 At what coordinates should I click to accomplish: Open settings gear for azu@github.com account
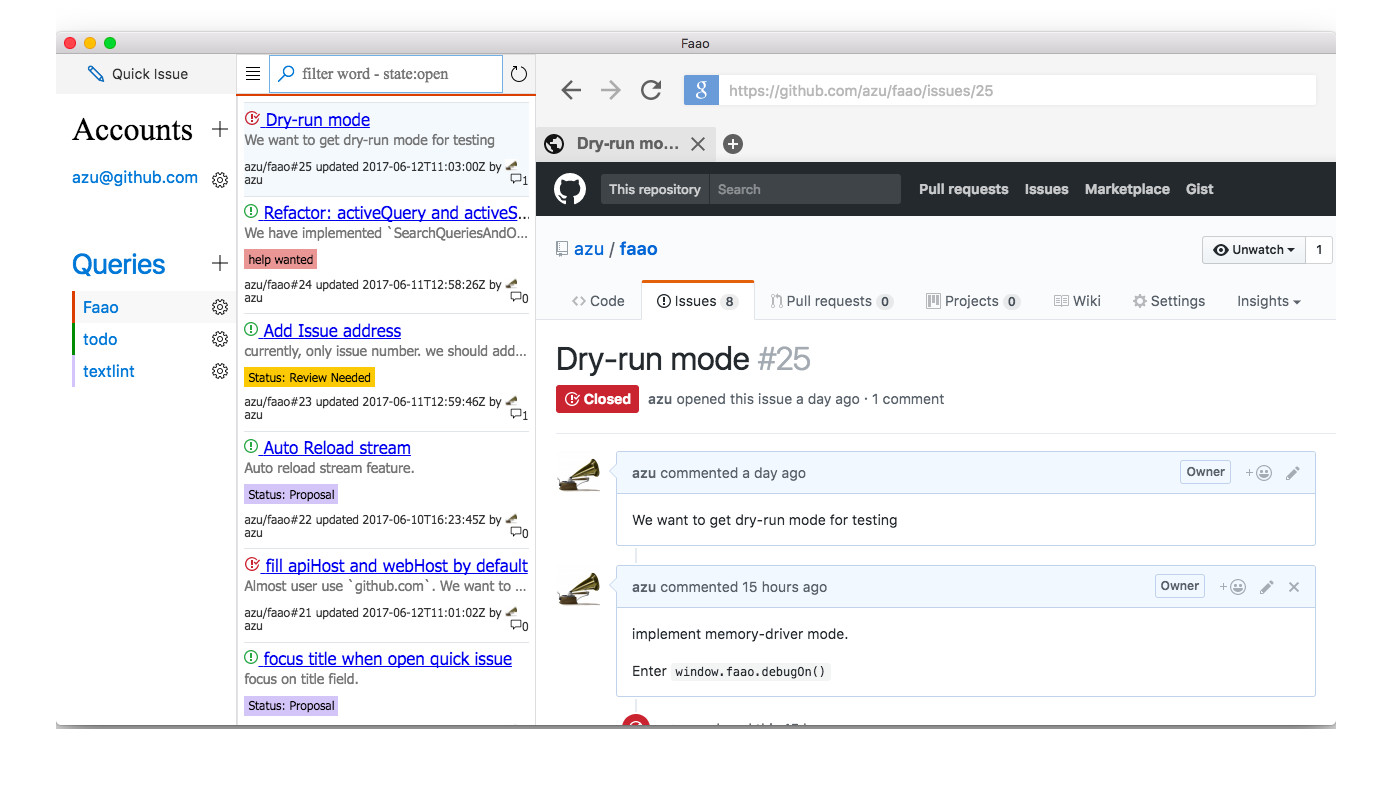[220, 180]
